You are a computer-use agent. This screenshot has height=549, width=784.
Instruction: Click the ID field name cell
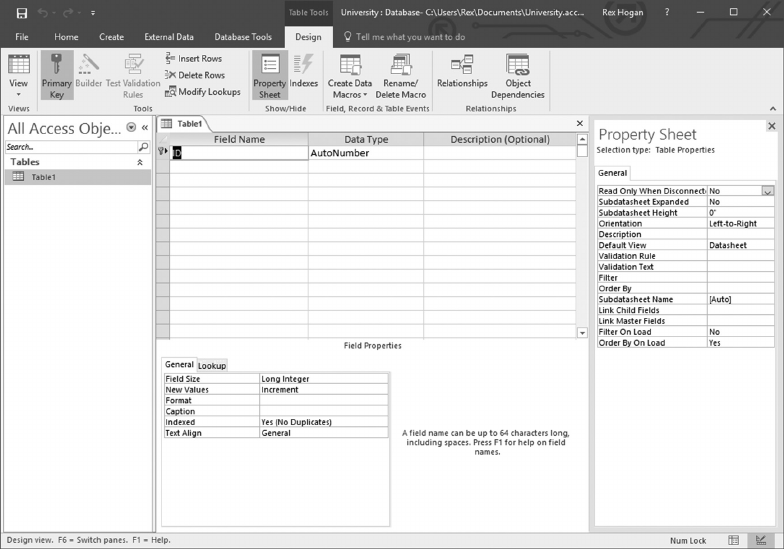[x=239, y=153]
